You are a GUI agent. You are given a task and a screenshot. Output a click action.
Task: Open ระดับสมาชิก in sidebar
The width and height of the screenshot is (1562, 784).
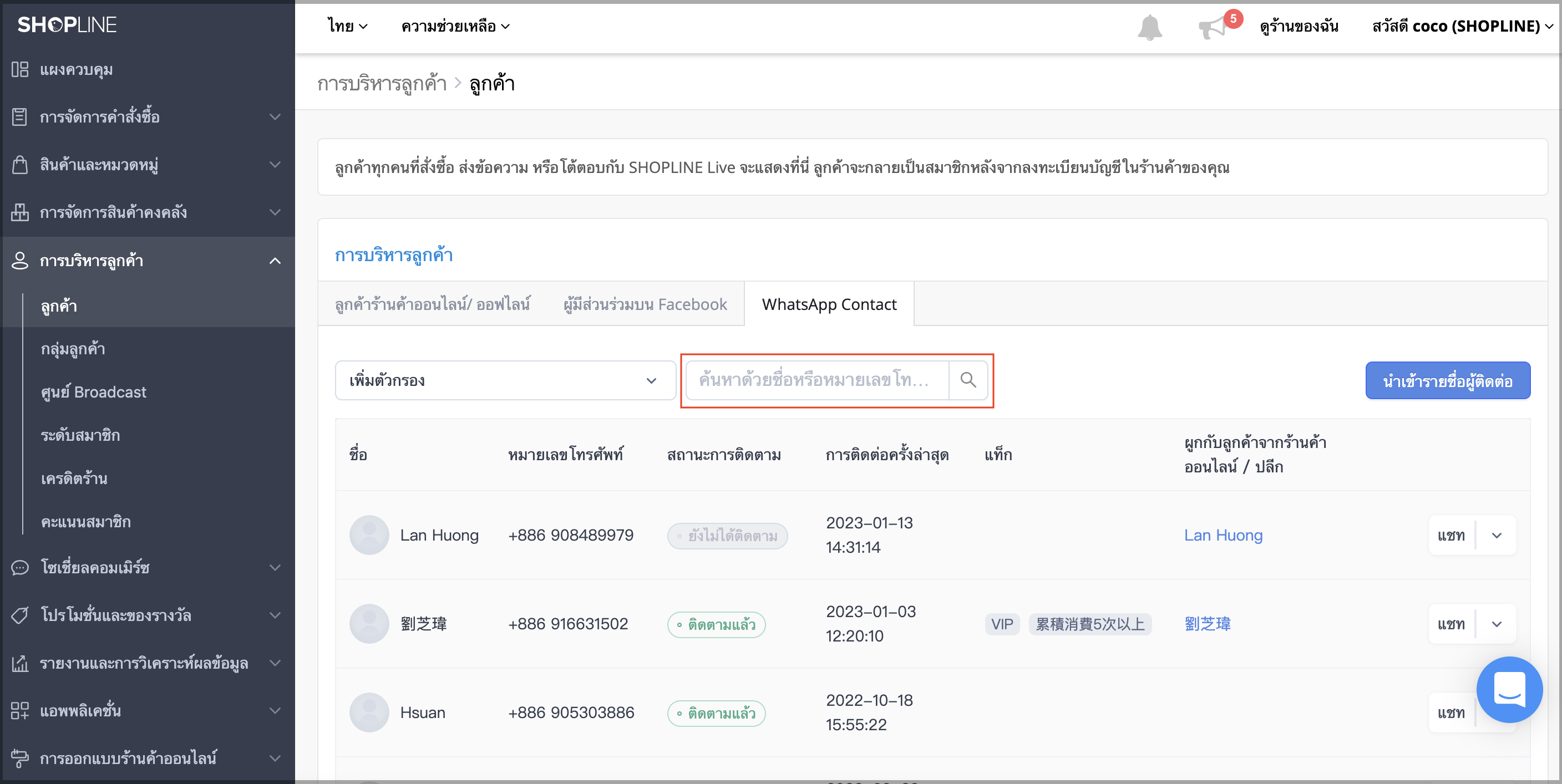pos(80,435)
